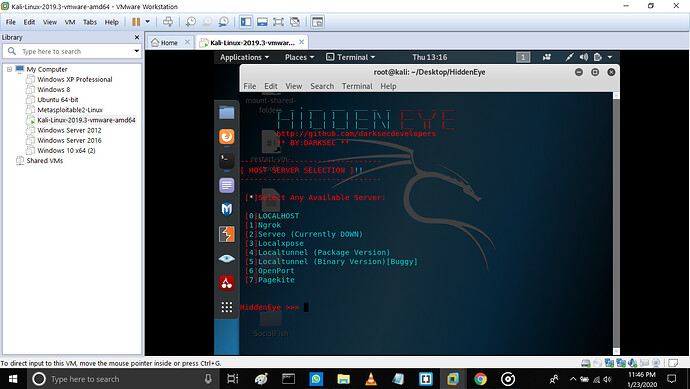Open VMware File menu
This screenshot has height=389, width=690.
pos(11,22)
